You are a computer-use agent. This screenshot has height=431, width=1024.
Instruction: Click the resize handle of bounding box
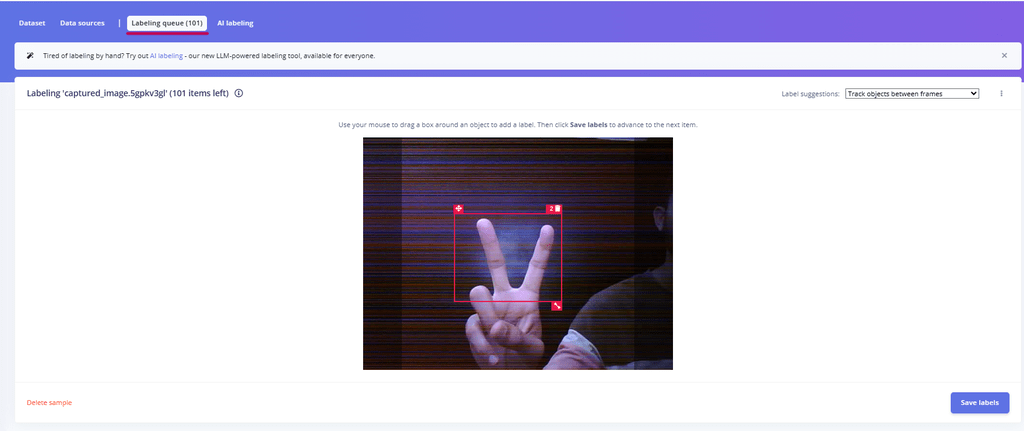(x=557, y=306)
